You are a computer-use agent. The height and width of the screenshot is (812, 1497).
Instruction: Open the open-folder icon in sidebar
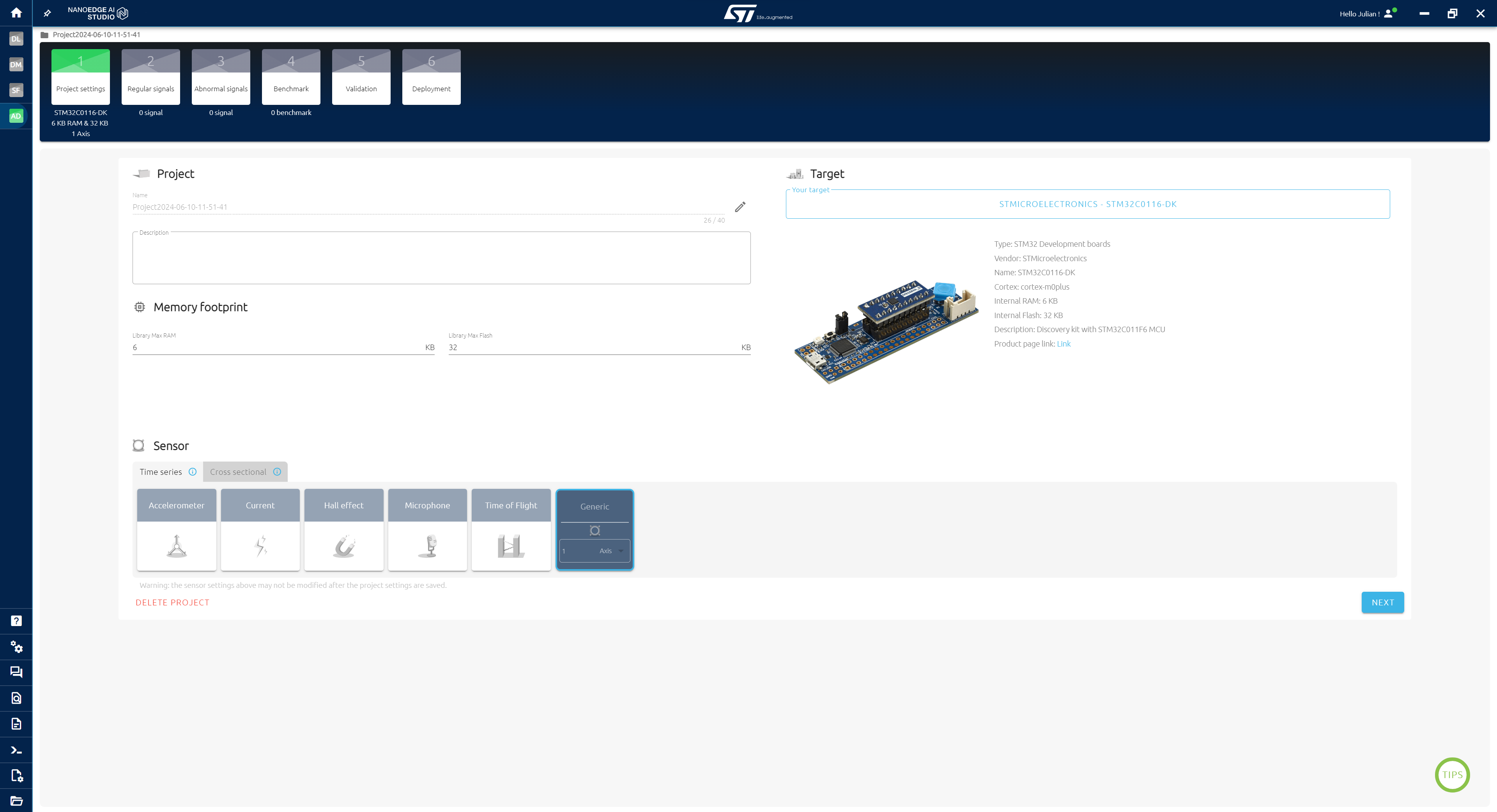[16, 801]
